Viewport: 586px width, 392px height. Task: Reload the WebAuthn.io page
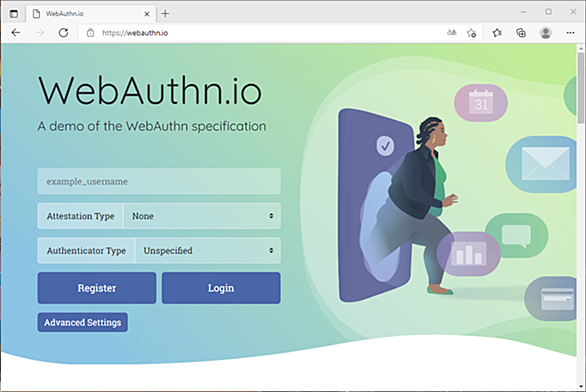64,33
